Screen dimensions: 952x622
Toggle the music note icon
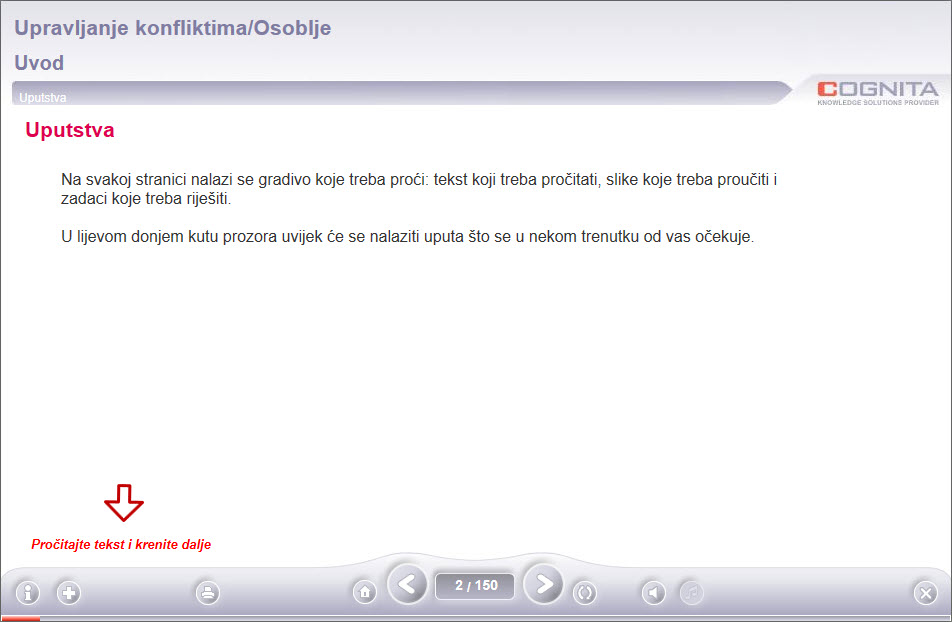(x=692, y=593)
